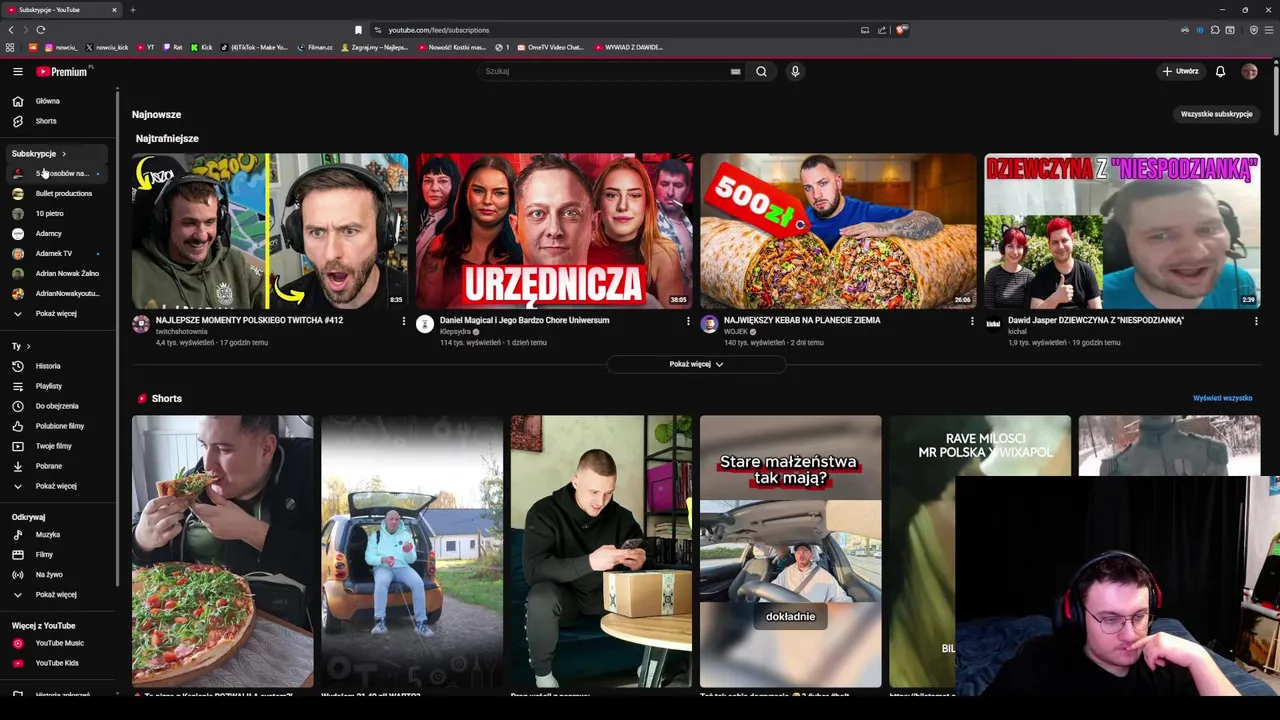Explore Muzyka category

(x=58, y=535)
